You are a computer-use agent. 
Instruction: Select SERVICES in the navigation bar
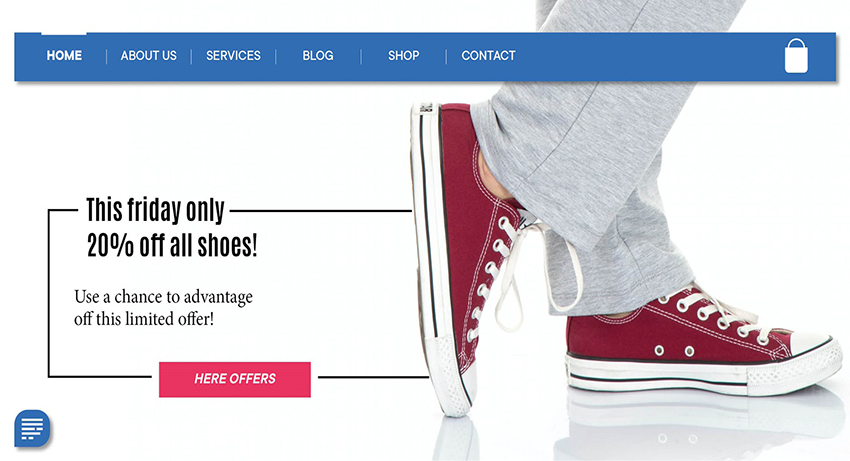(x=233, y=55)
